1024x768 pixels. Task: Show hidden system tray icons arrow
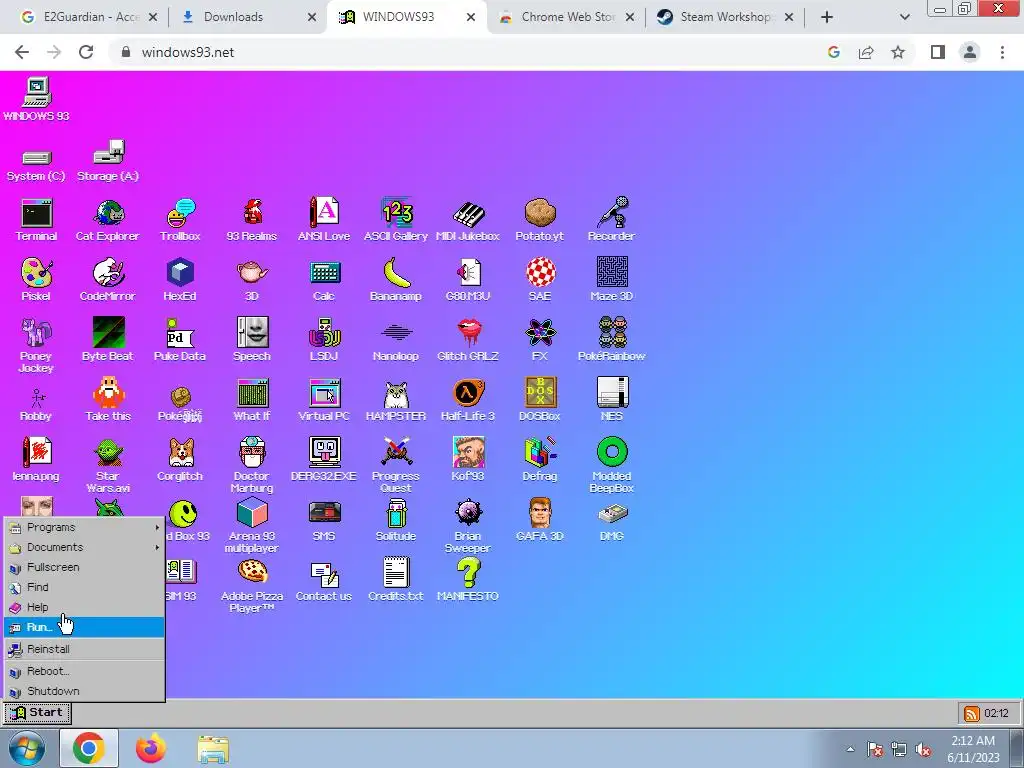pyautogui.click(x=850, y=749)
